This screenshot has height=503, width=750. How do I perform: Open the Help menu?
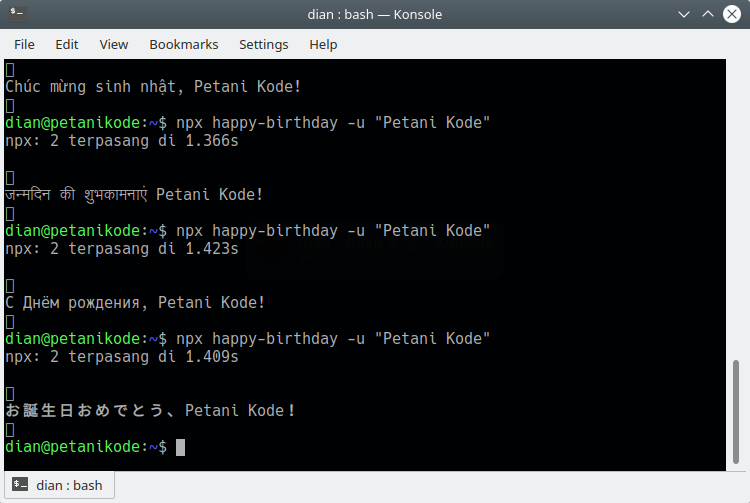[x=323, y=44]
